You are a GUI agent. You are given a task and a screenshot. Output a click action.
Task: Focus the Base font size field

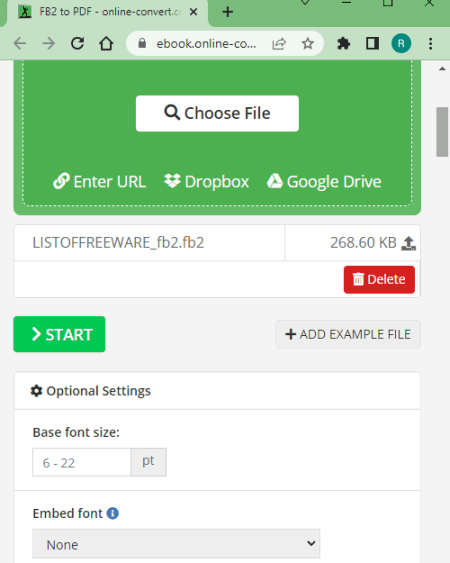tap(82, 462)
